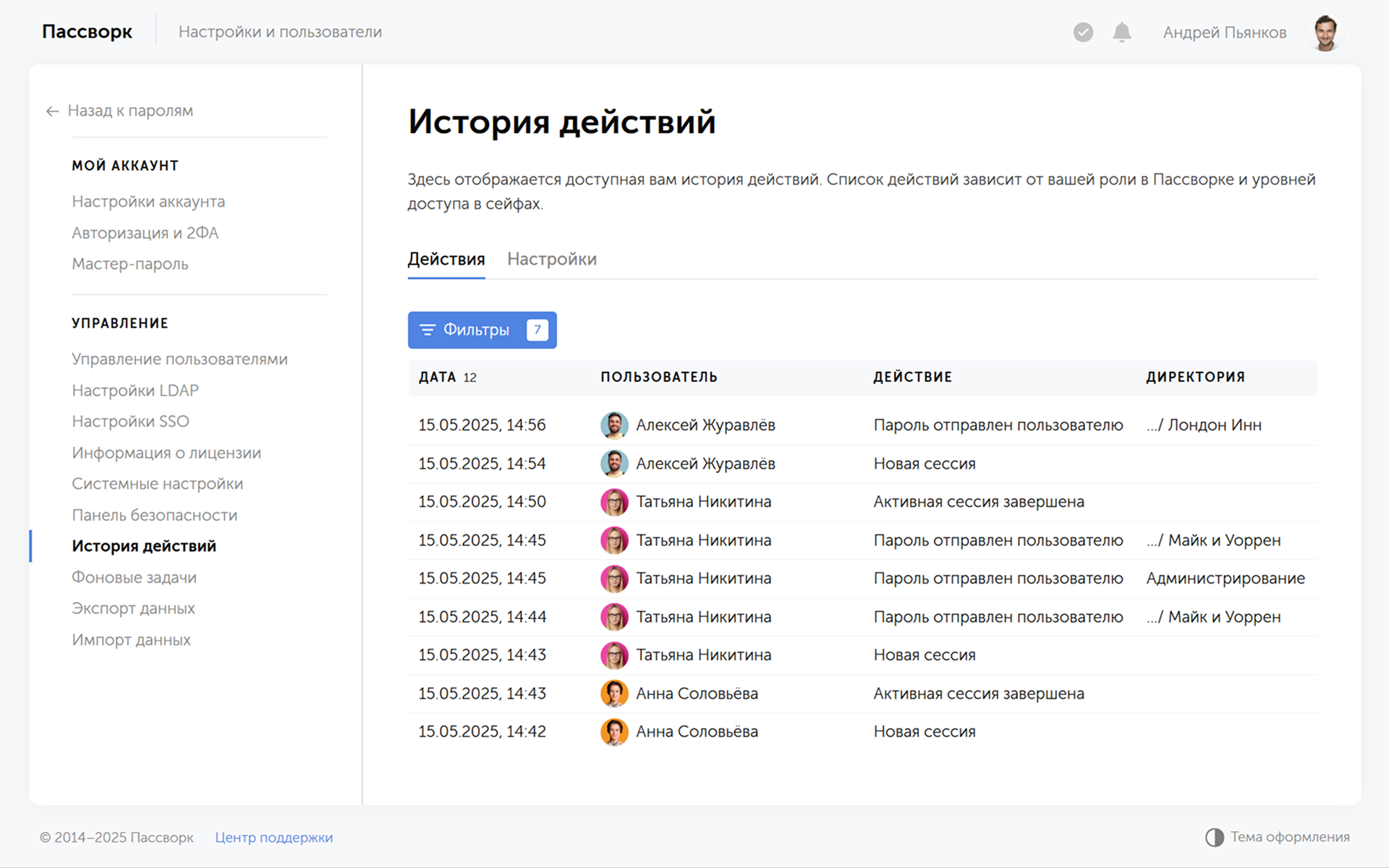Click the Пользователь column header
1389x868 pixels.
coord(658,377)
